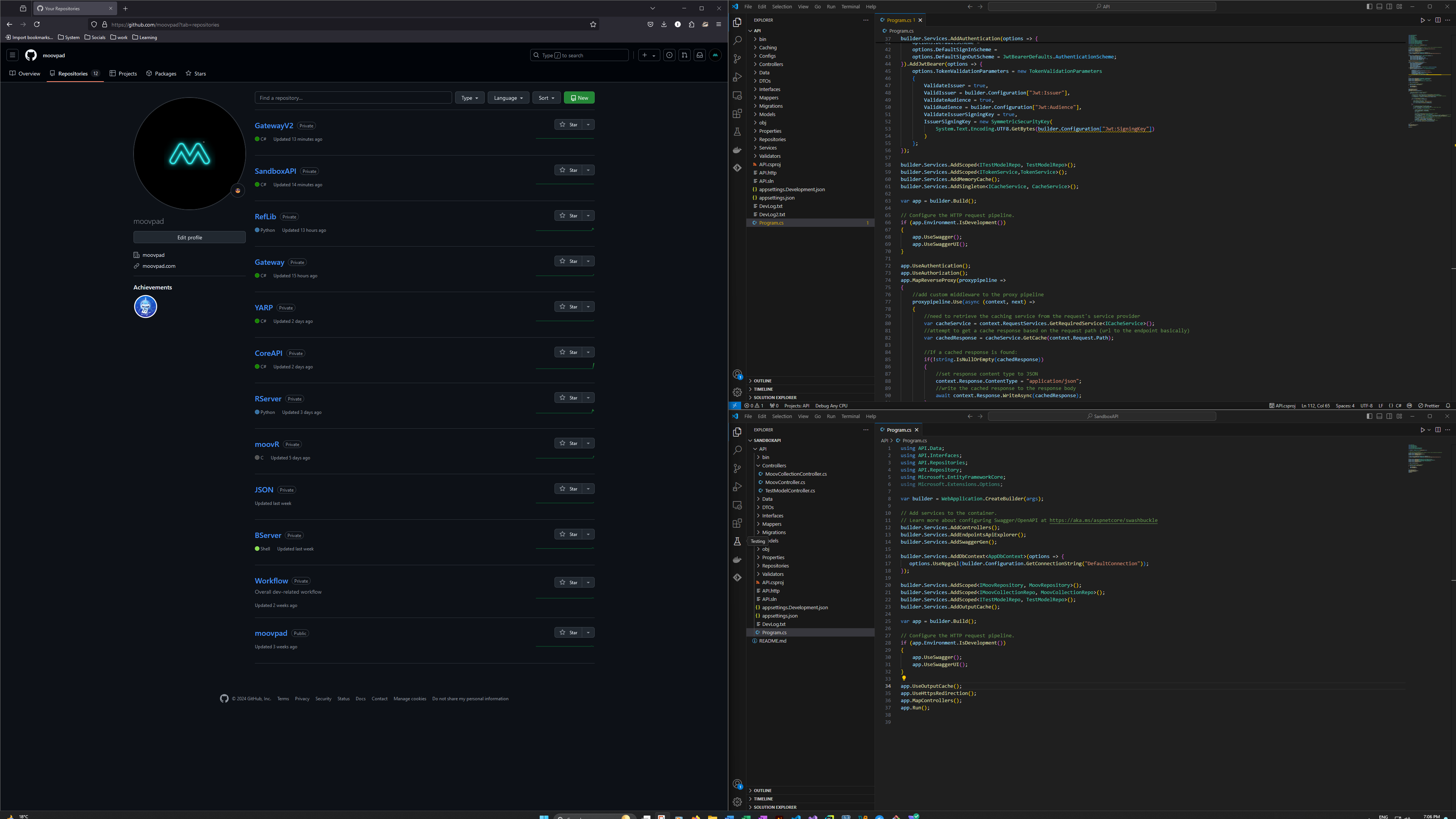Open GitHub footer Docs link
Screen dimensions: 1456x819
361,699
